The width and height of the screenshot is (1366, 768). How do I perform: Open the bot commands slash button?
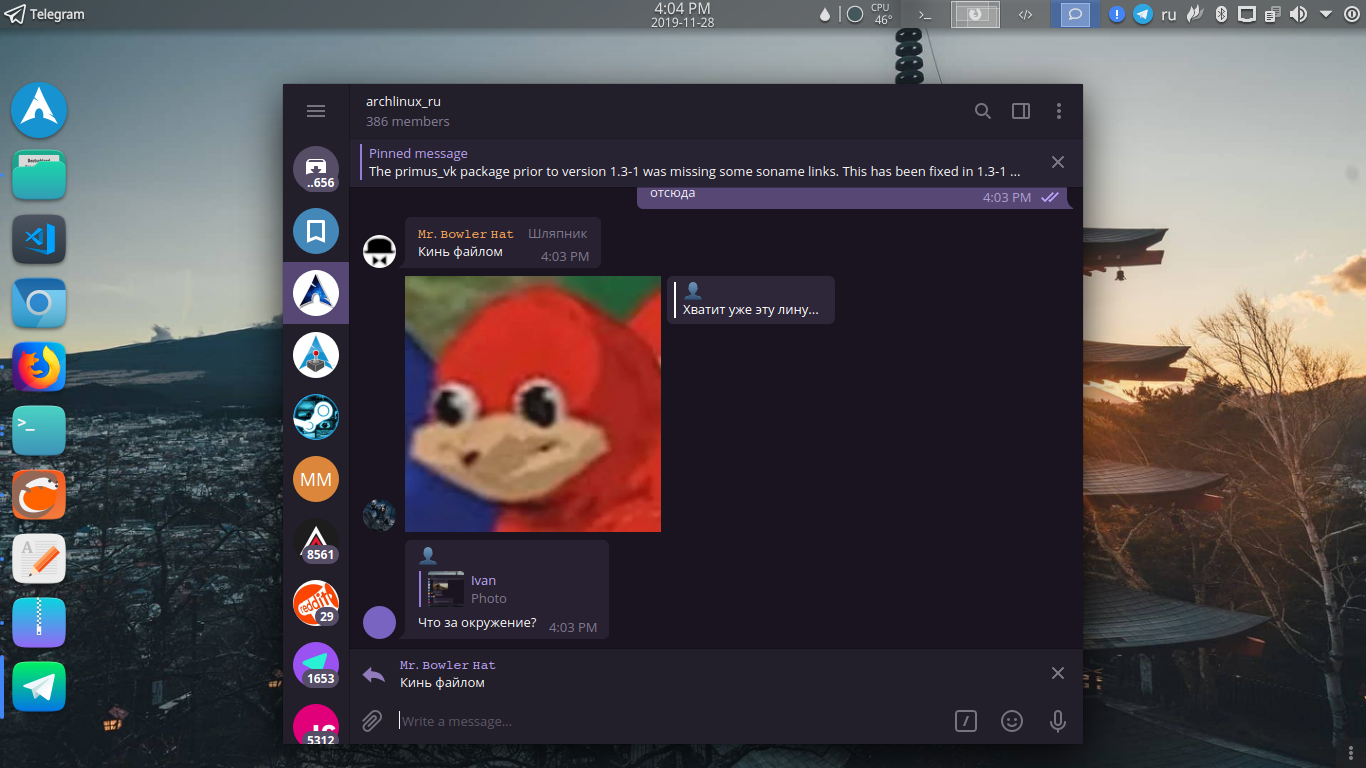(966, 721)
